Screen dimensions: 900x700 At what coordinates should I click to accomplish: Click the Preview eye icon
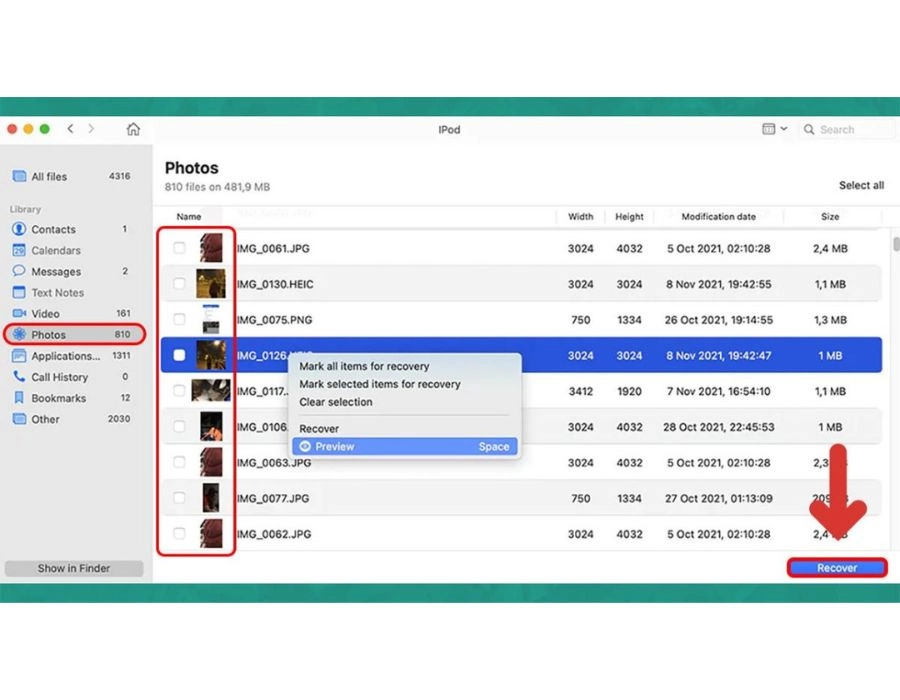(305, 446)
